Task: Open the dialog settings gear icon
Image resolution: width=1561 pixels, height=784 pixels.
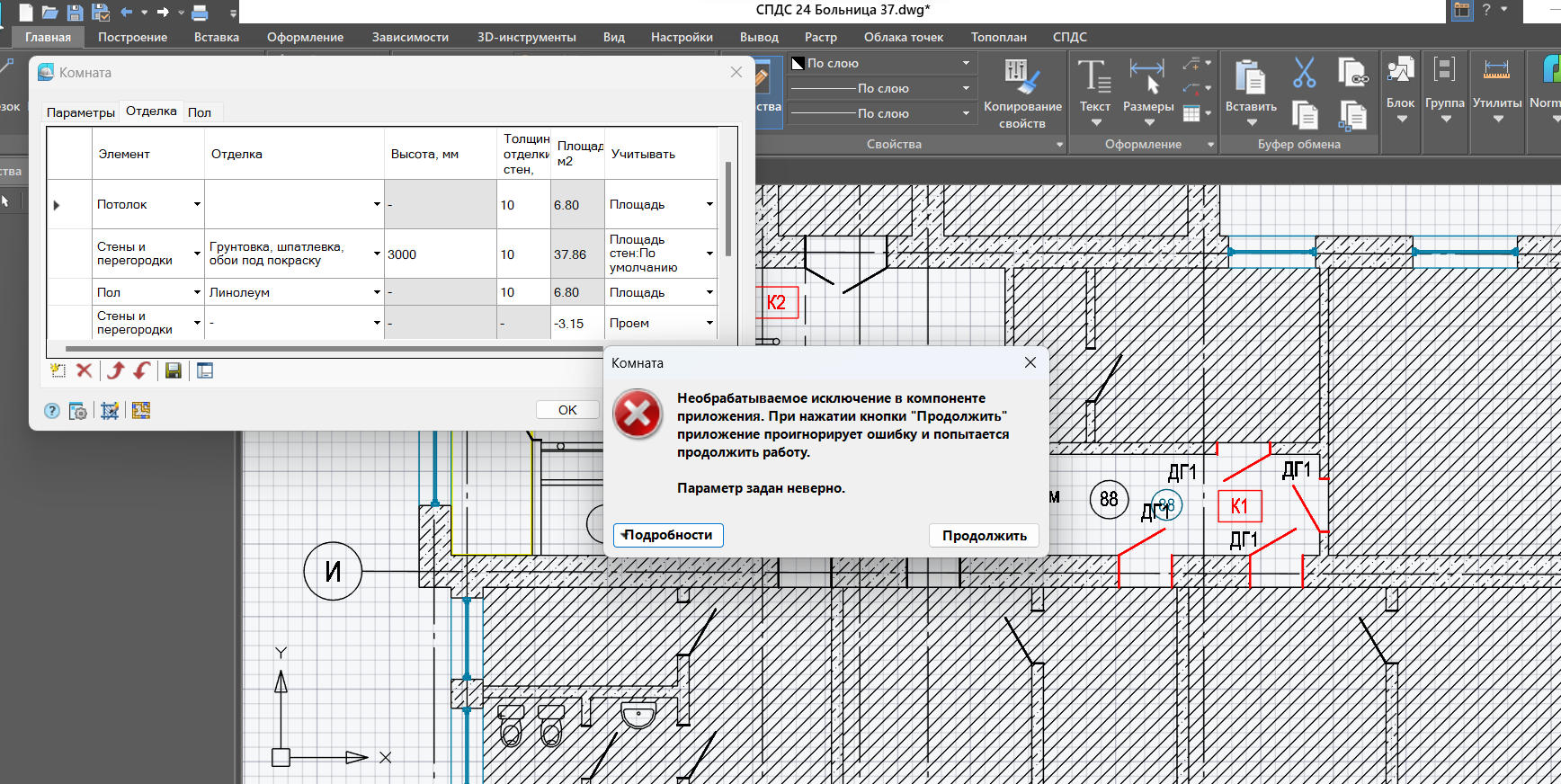Action: coord(78,411)
